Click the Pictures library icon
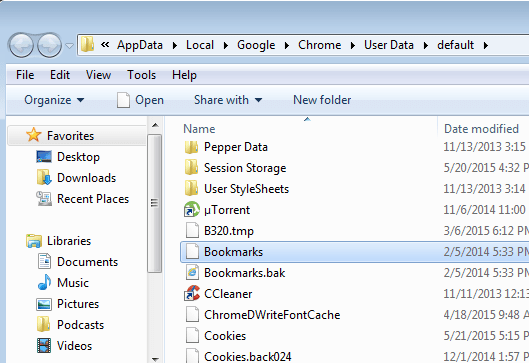 (44, 304)
